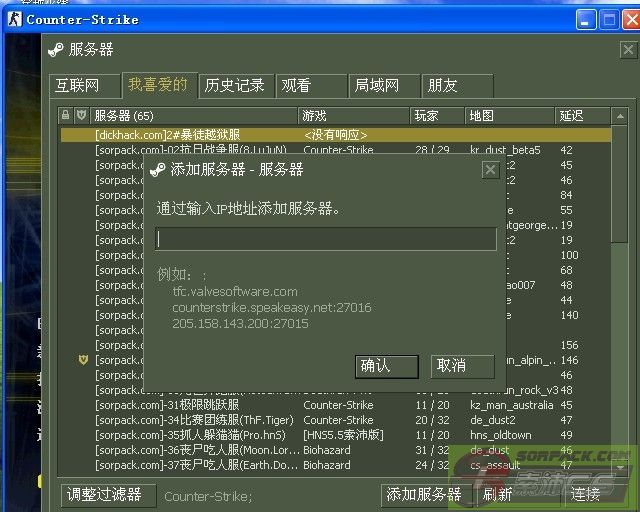This screenshot has height=512, width=640.
Task: Close the 服务器 browser window
Action: coord(628,49)
